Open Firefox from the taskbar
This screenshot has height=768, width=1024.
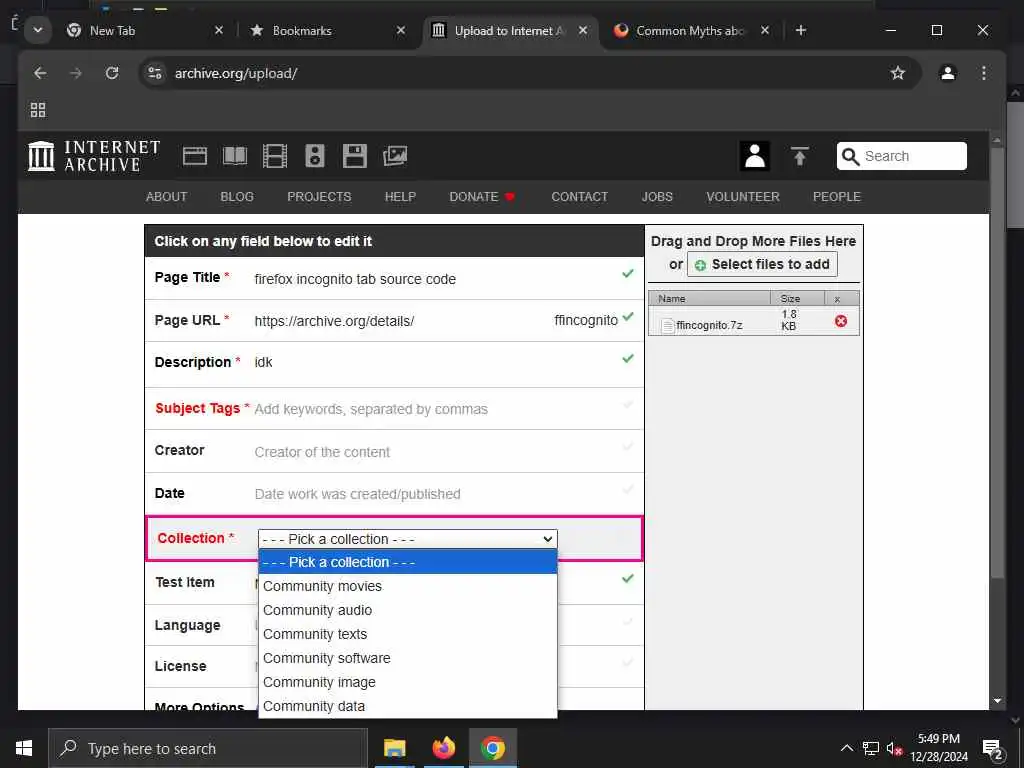(x=443, y=748)
